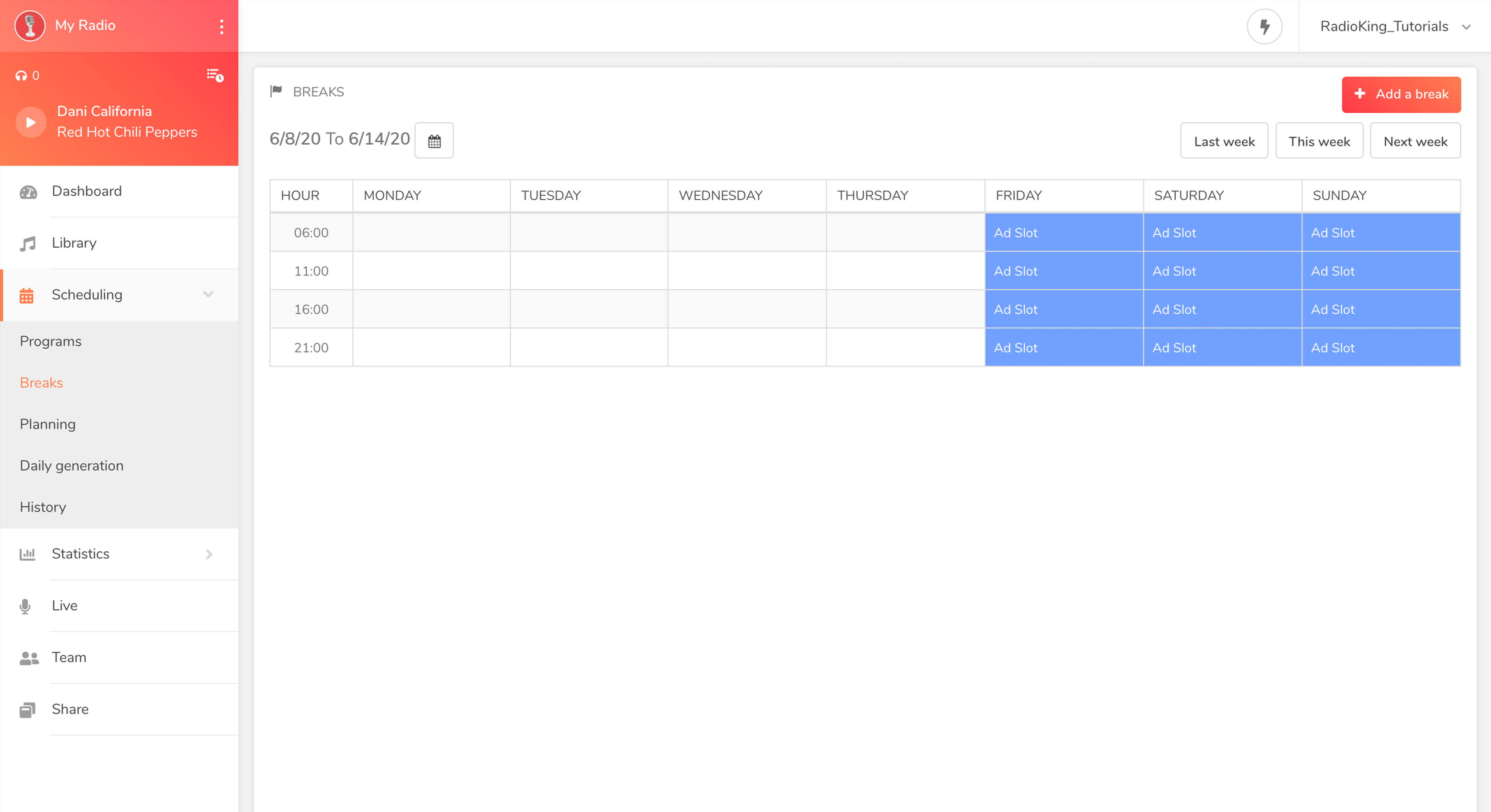
Task: Open Daily generation page
Action: pos(72,466)
